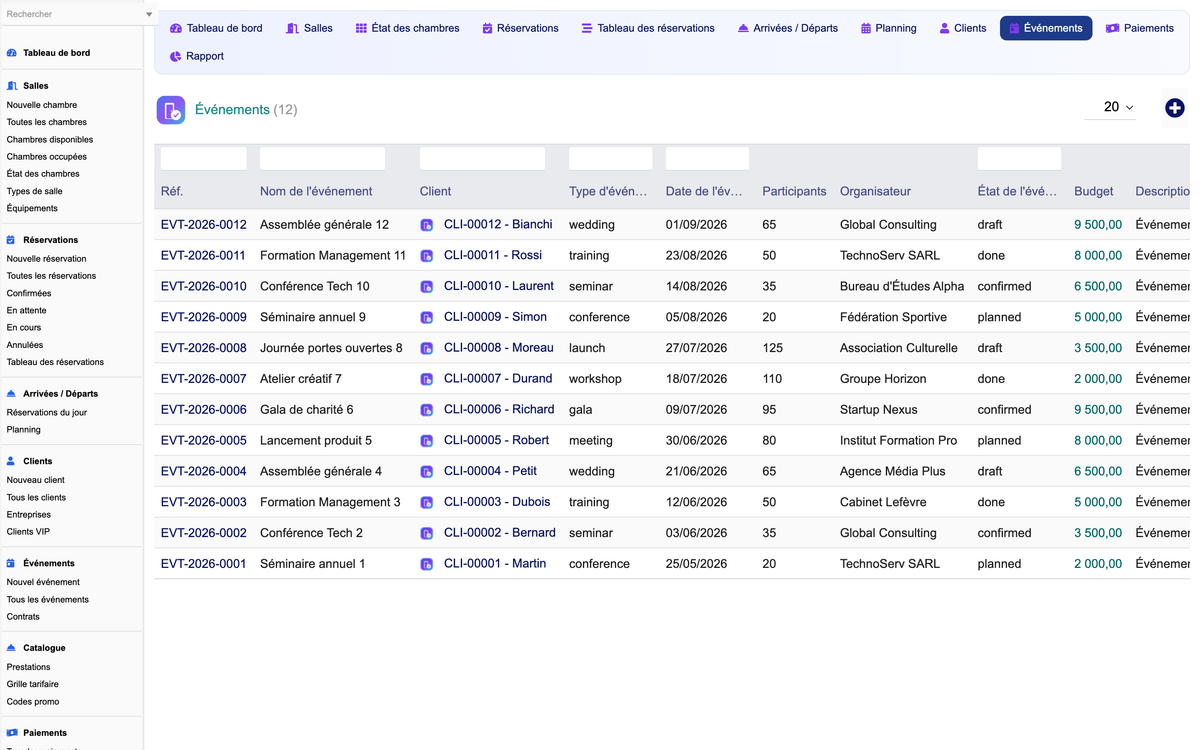
Task: Select the Institut Formation Pro cell
Action: [899, 441]
